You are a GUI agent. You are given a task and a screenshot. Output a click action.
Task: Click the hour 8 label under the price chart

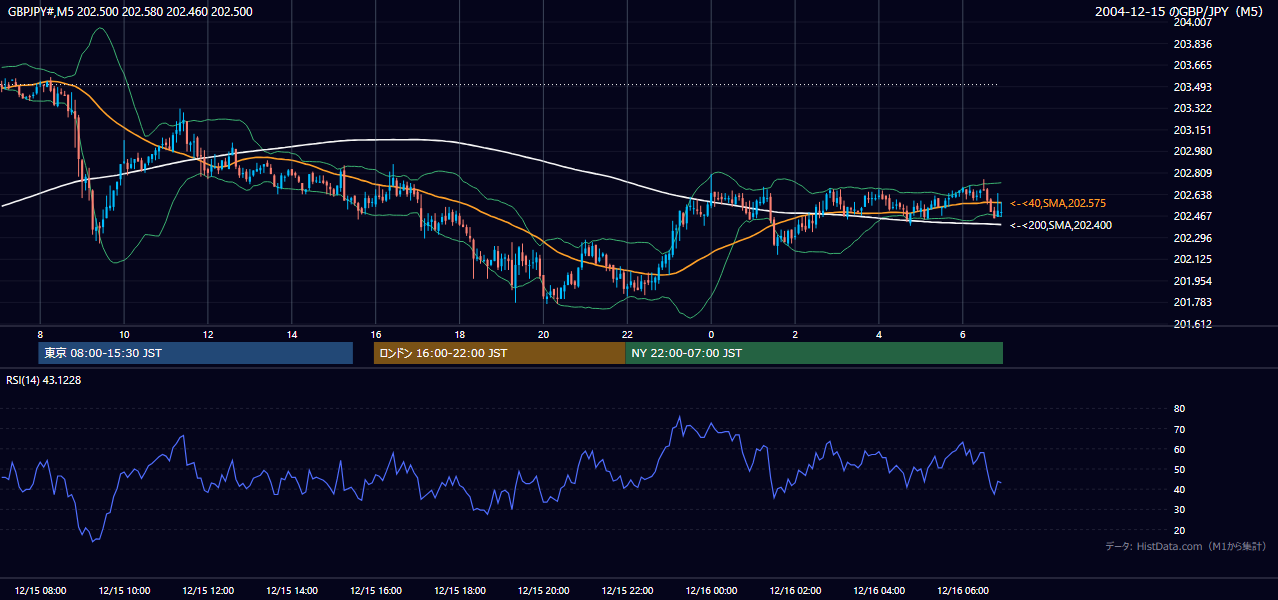pos(40,334)
